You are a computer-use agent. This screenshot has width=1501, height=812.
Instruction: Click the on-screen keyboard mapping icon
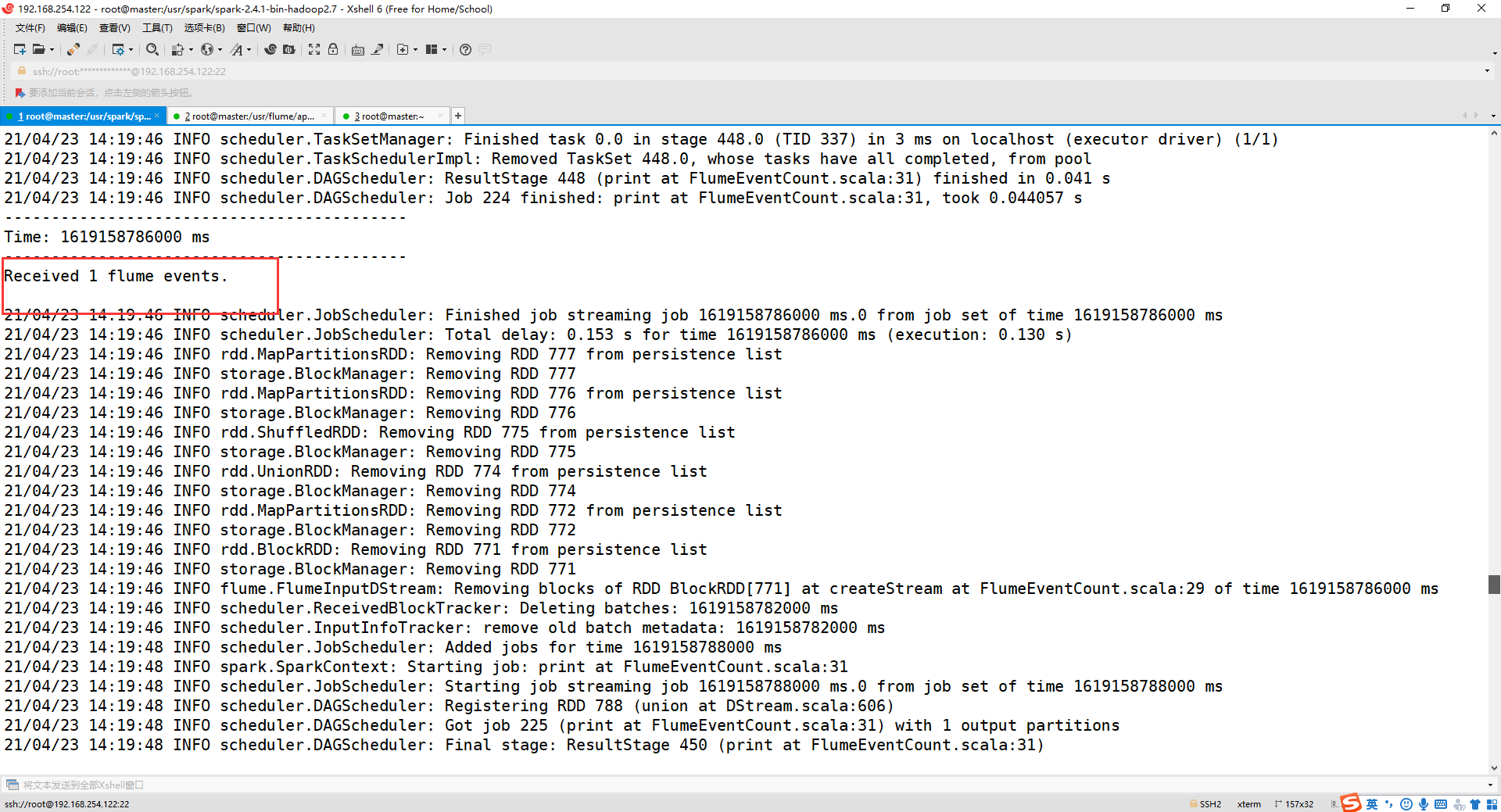(358, 49)
